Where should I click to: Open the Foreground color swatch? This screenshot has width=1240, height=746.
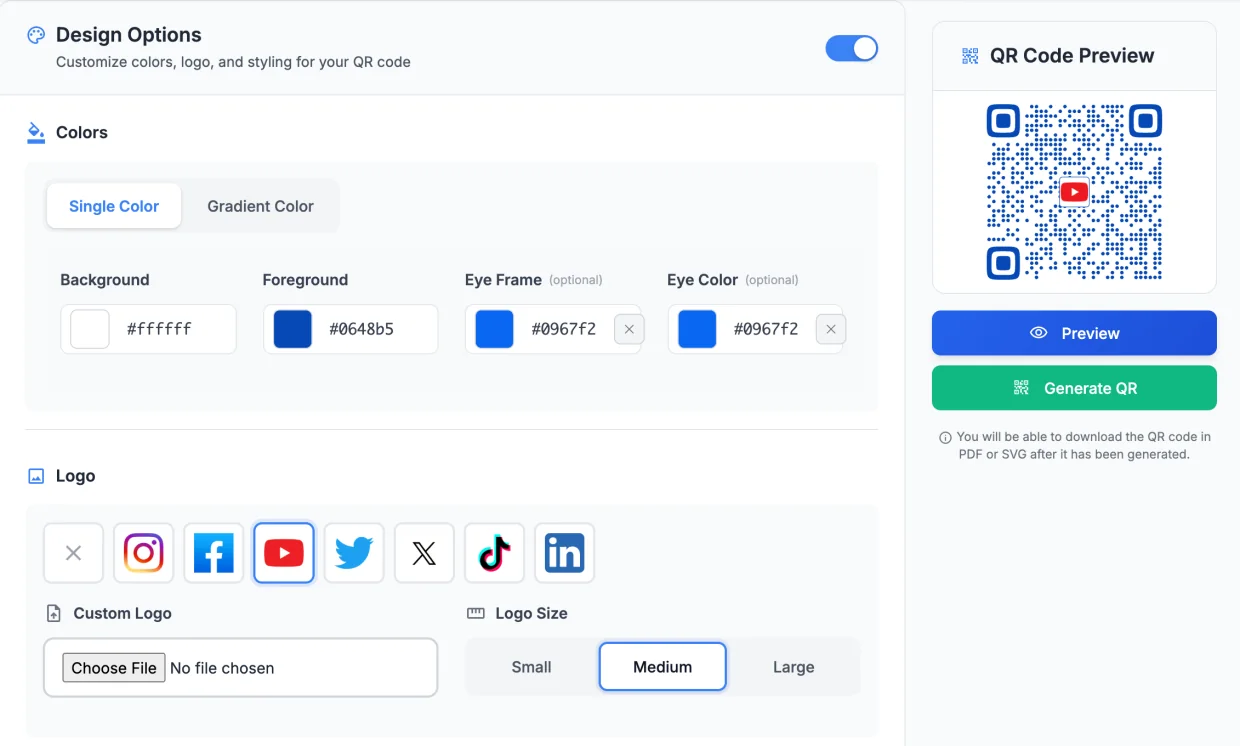[292, 329]
